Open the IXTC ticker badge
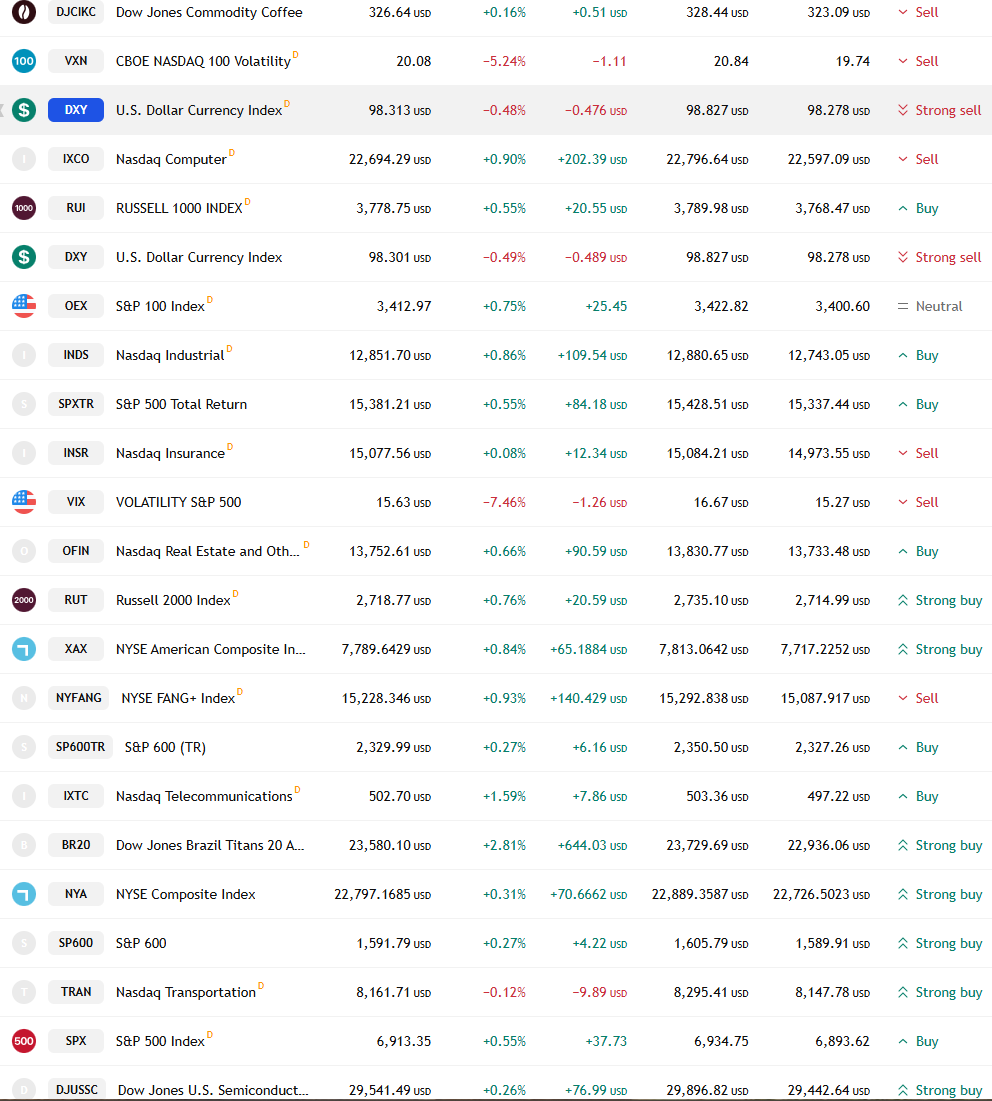The height and width of the screenshot is (1101, 992). click(76, 796)
